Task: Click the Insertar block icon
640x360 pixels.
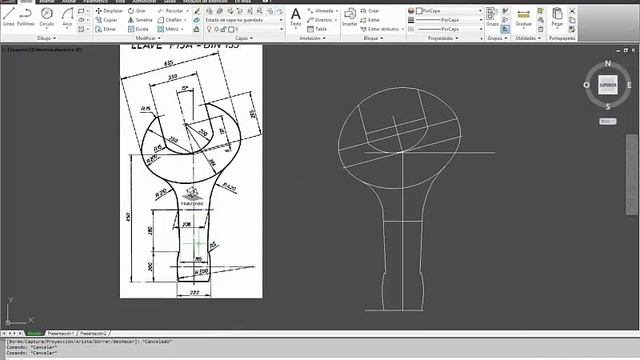Action: (x=349, y=17)
